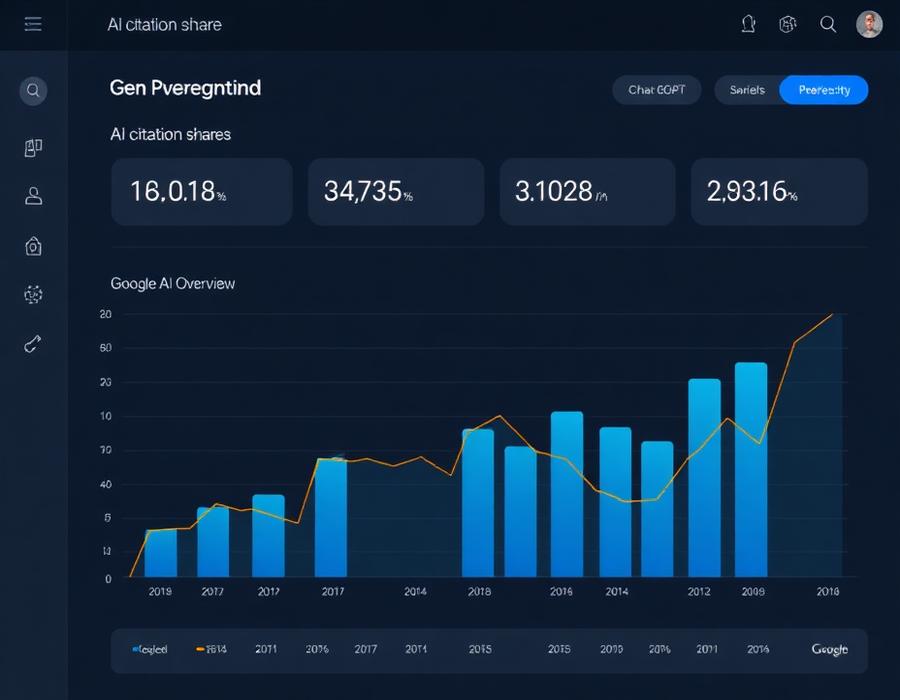
Task: Open the hamburger menu icon
Action: point(33,24)
